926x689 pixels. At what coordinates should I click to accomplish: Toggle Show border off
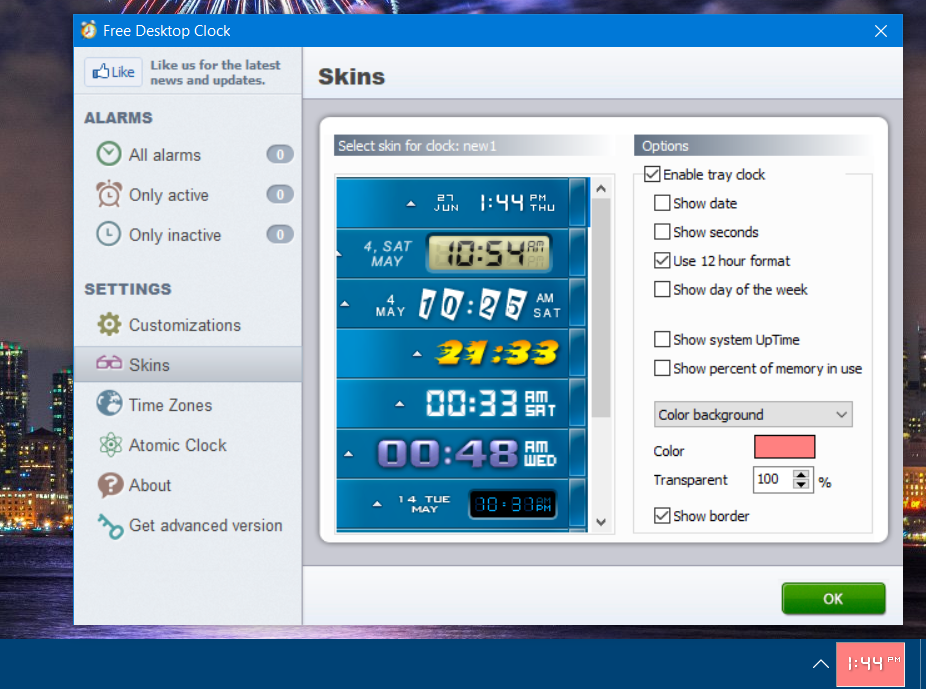coord(663,515)
